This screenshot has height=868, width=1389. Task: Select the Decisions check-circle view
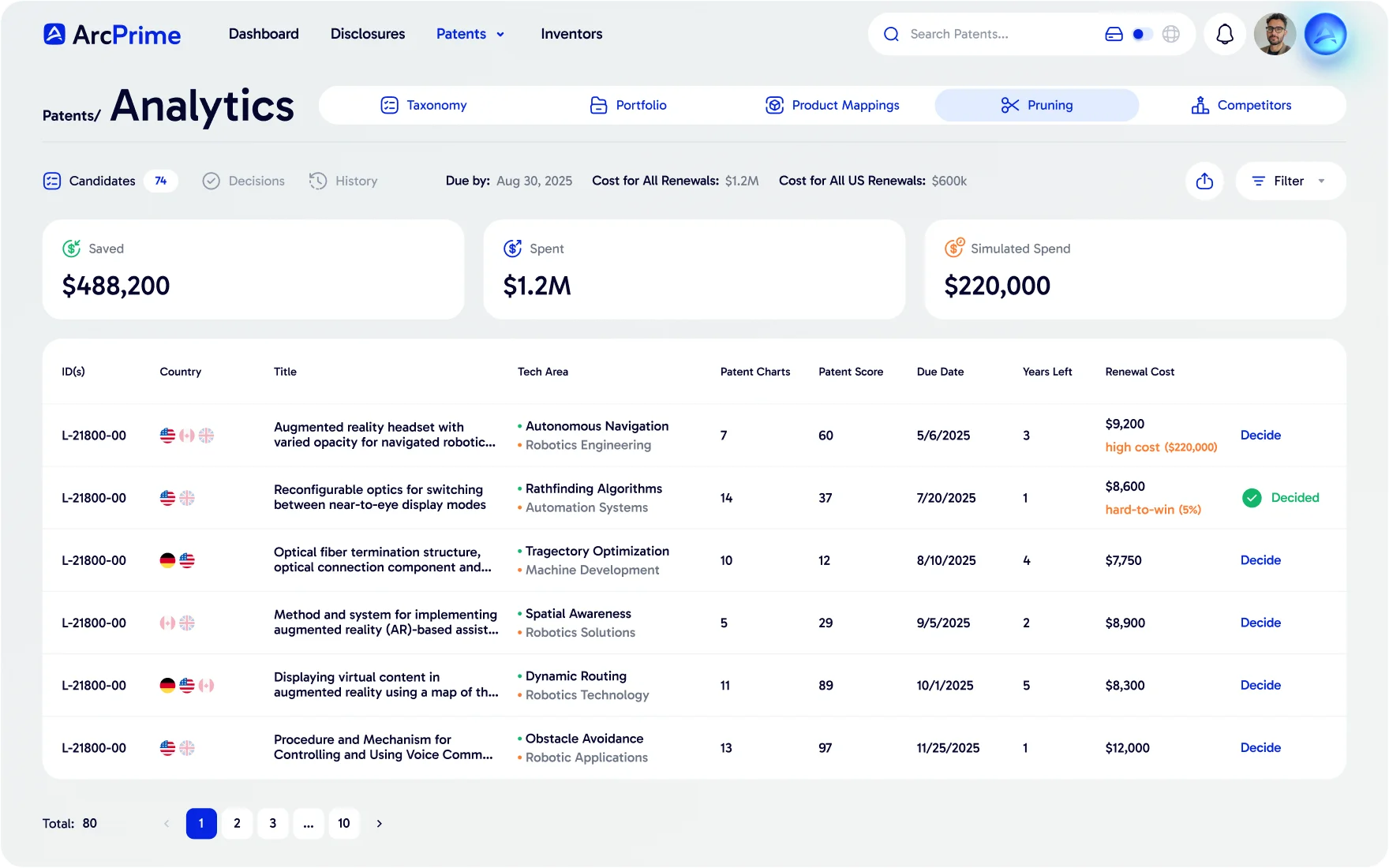(x=212, y=181)
